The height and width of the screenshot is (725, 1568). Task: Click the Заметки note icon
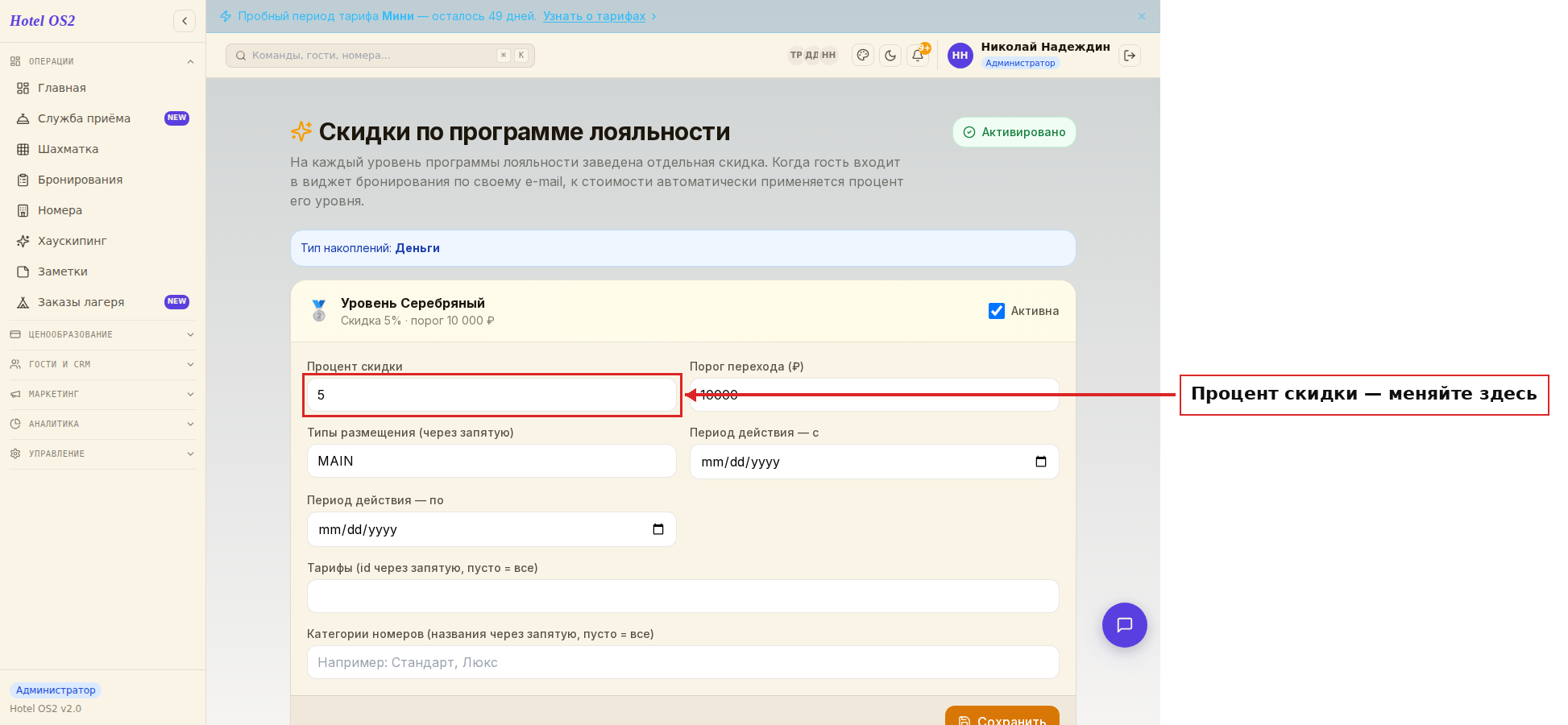pyautogui.click(x=23, y=271)
